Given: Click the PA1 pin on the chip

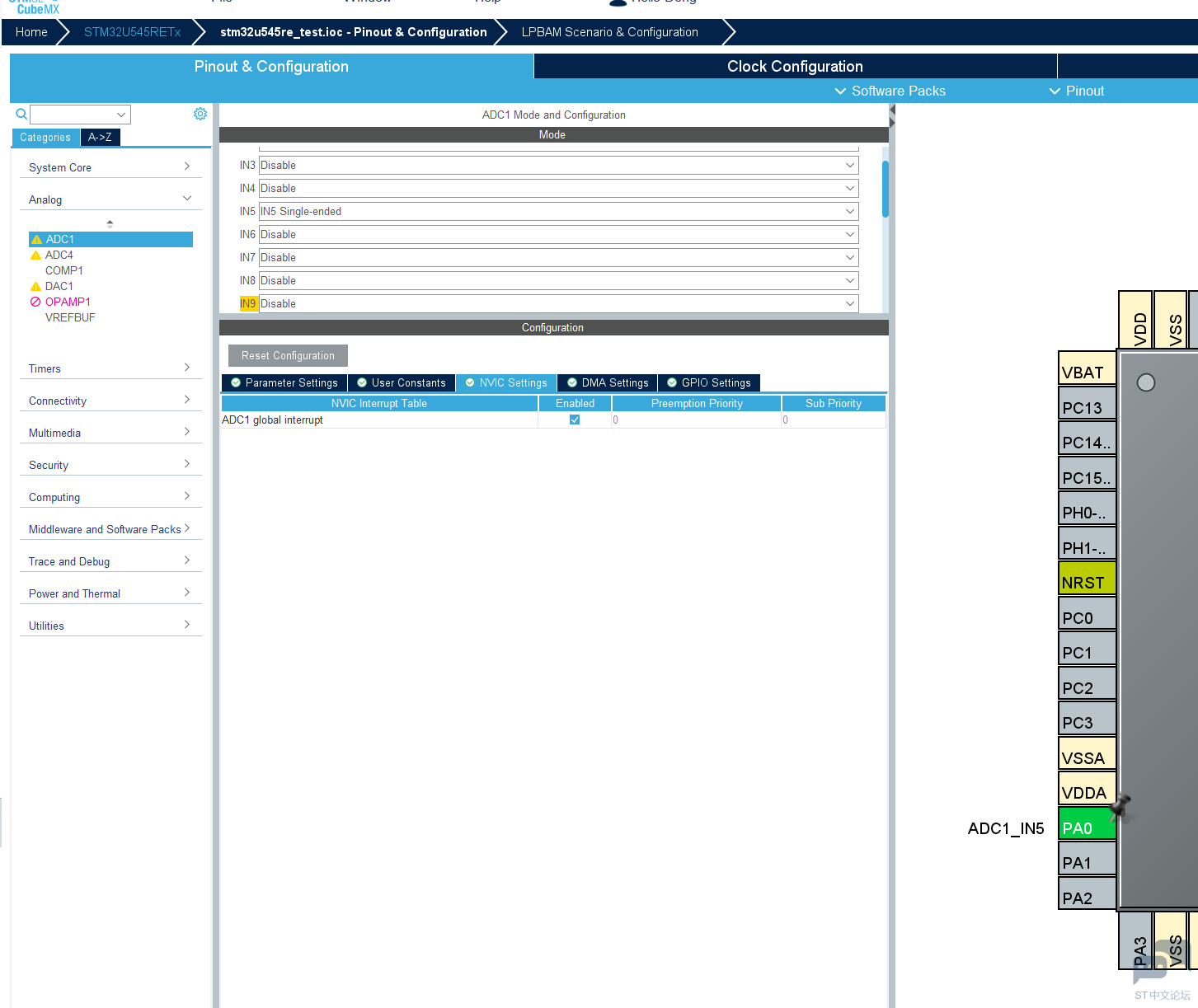Looking at the screenshot, I should [1088, 859].
